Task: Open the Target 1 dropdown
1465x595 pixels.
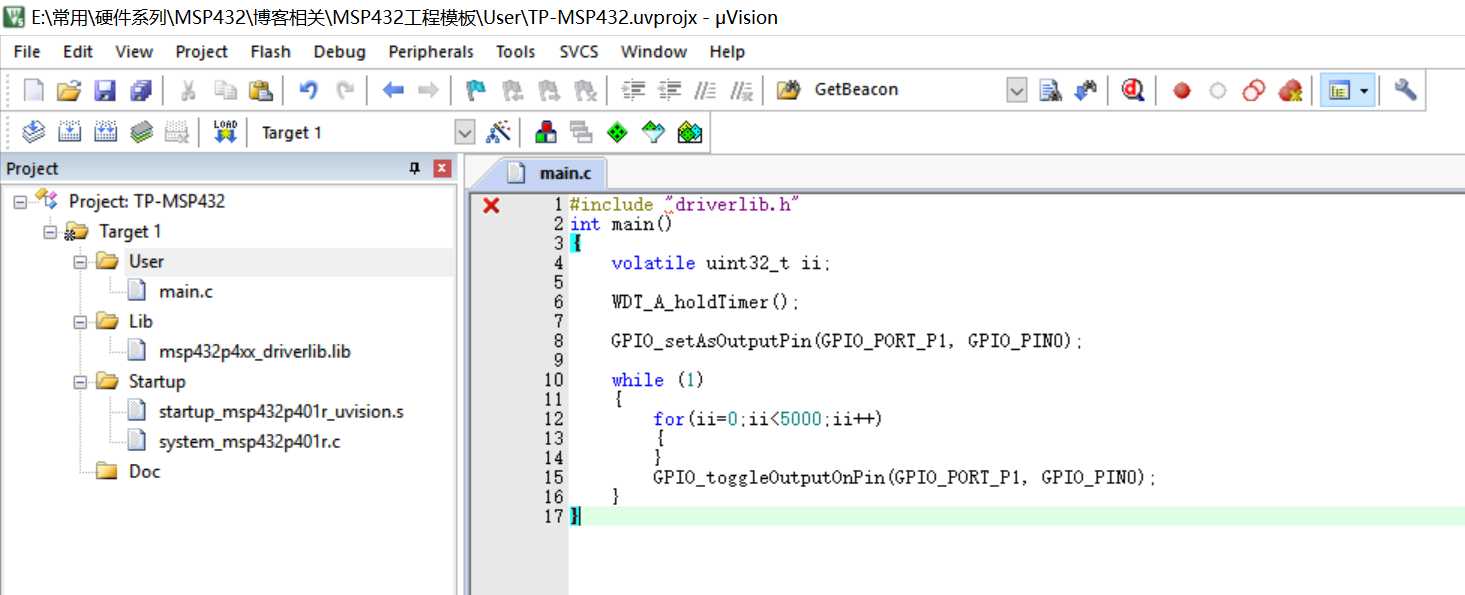Action: [464, 132]
